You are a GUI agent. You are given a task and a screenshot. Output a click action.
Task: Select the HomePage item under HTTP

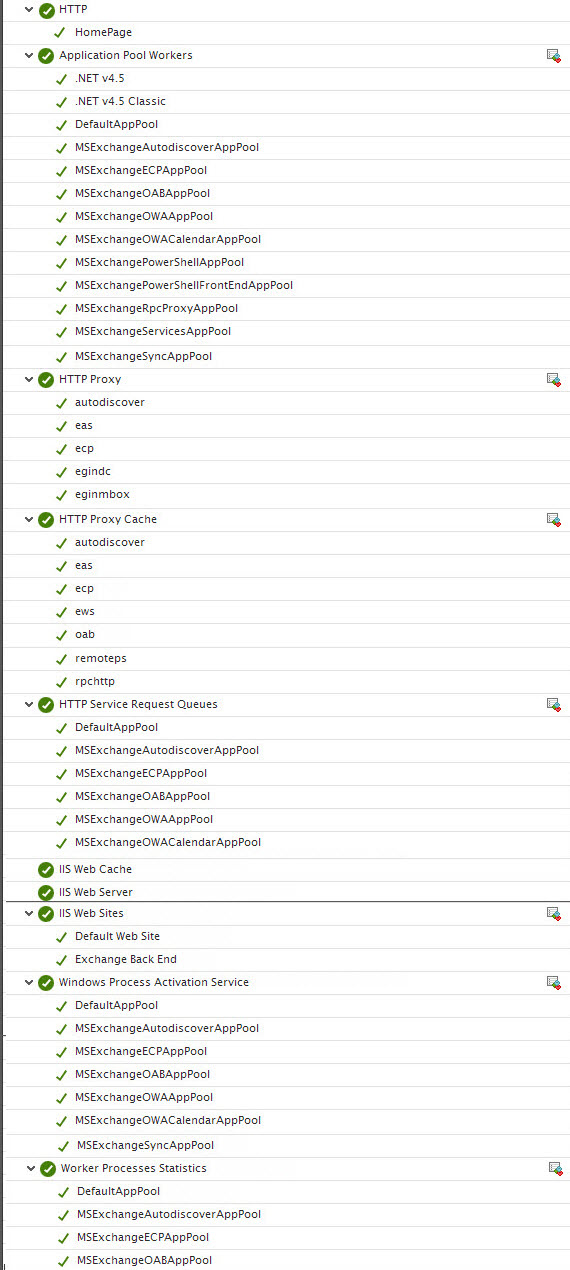(103, 33)
